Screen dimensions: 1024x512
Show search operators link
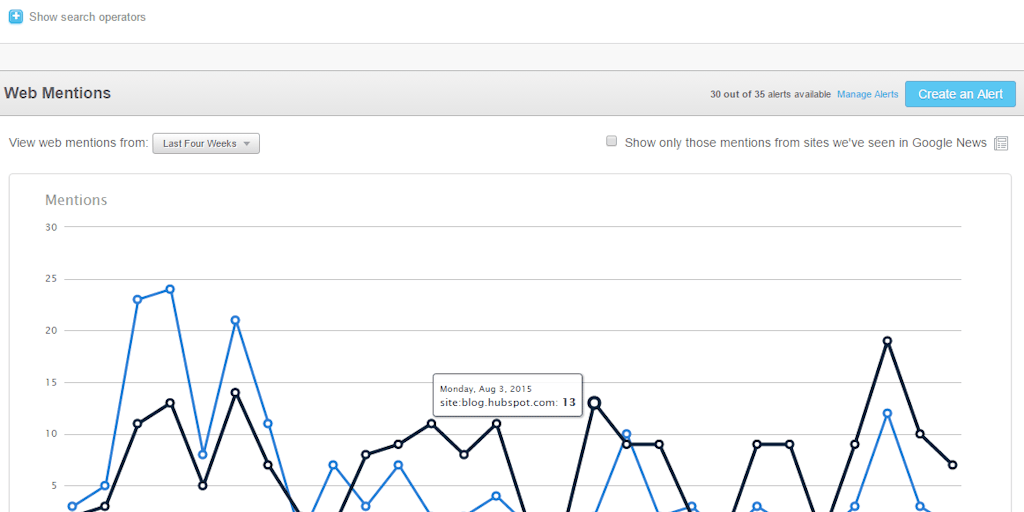pyautogui.click(x=88, y=17)
